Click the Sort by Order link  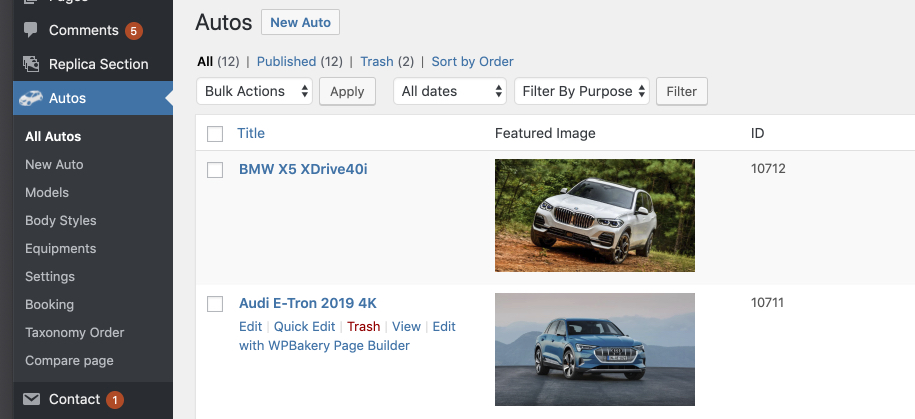(x=473, y=61)
